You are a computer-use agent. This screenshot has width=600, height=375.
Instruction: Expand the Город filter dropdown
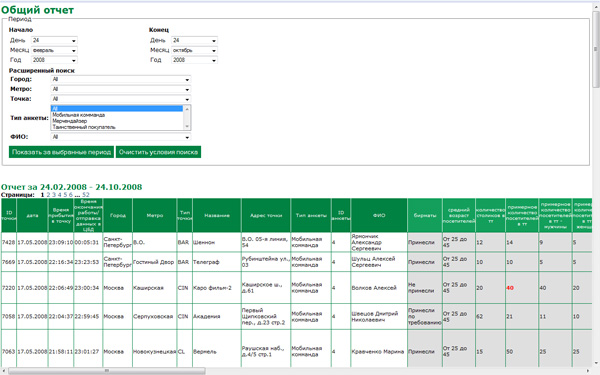click(x=121, y=79)
